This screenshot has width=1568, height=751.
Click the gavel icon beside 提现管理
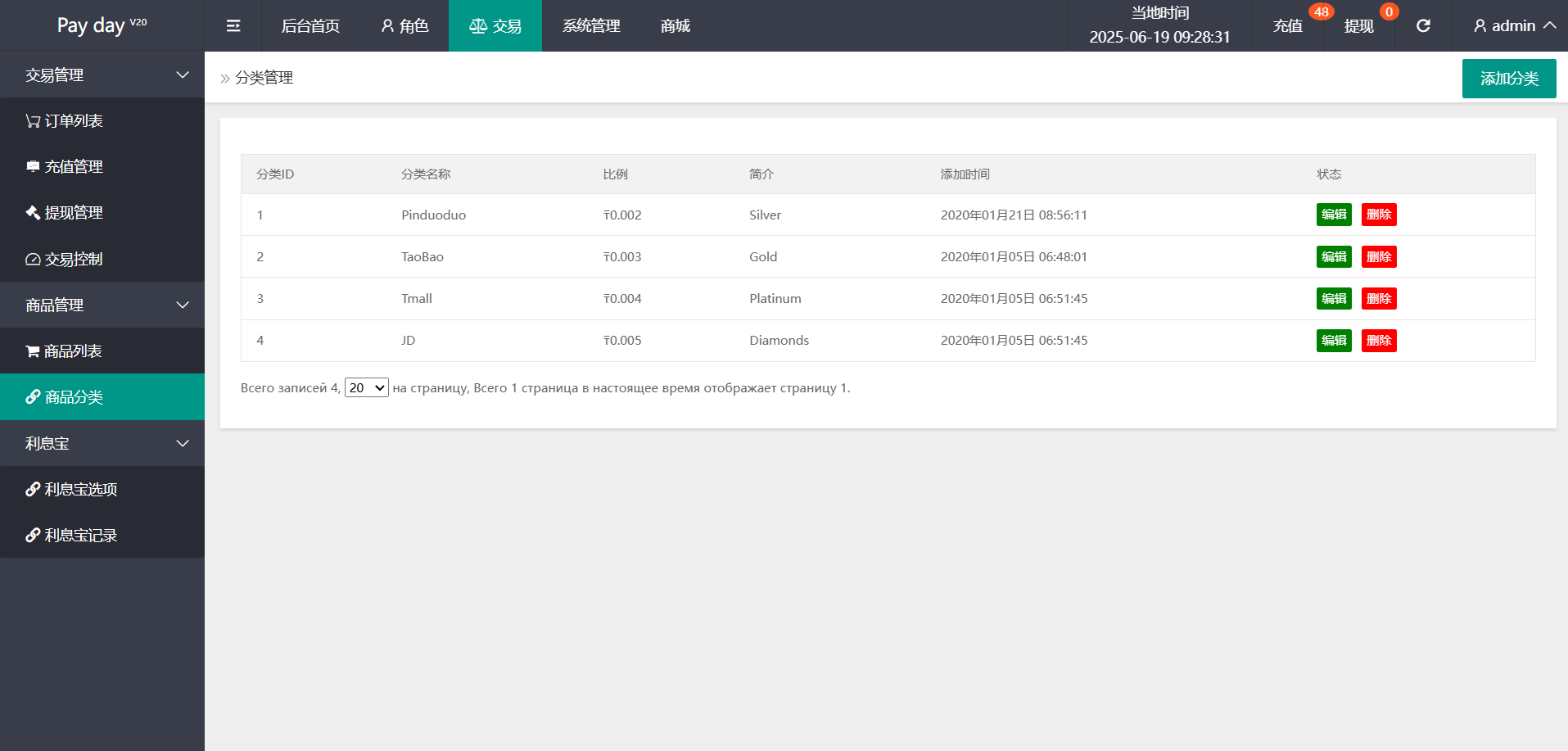[33, 213]
